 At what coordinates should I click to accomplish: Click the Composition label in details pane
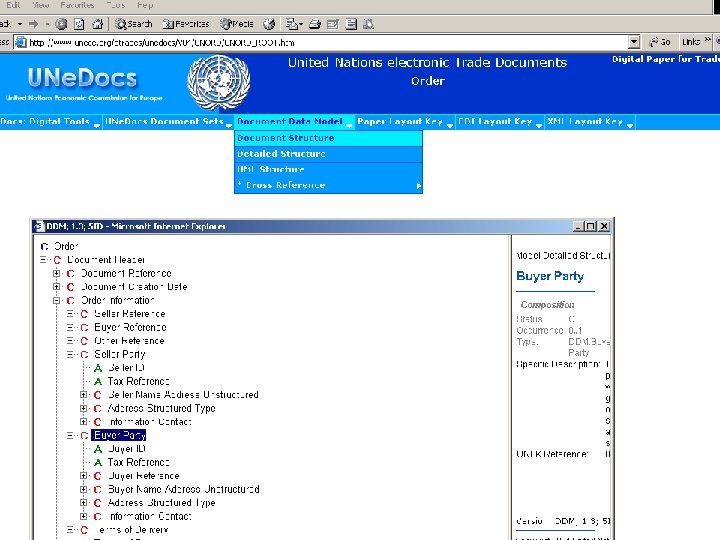(547, 305)
